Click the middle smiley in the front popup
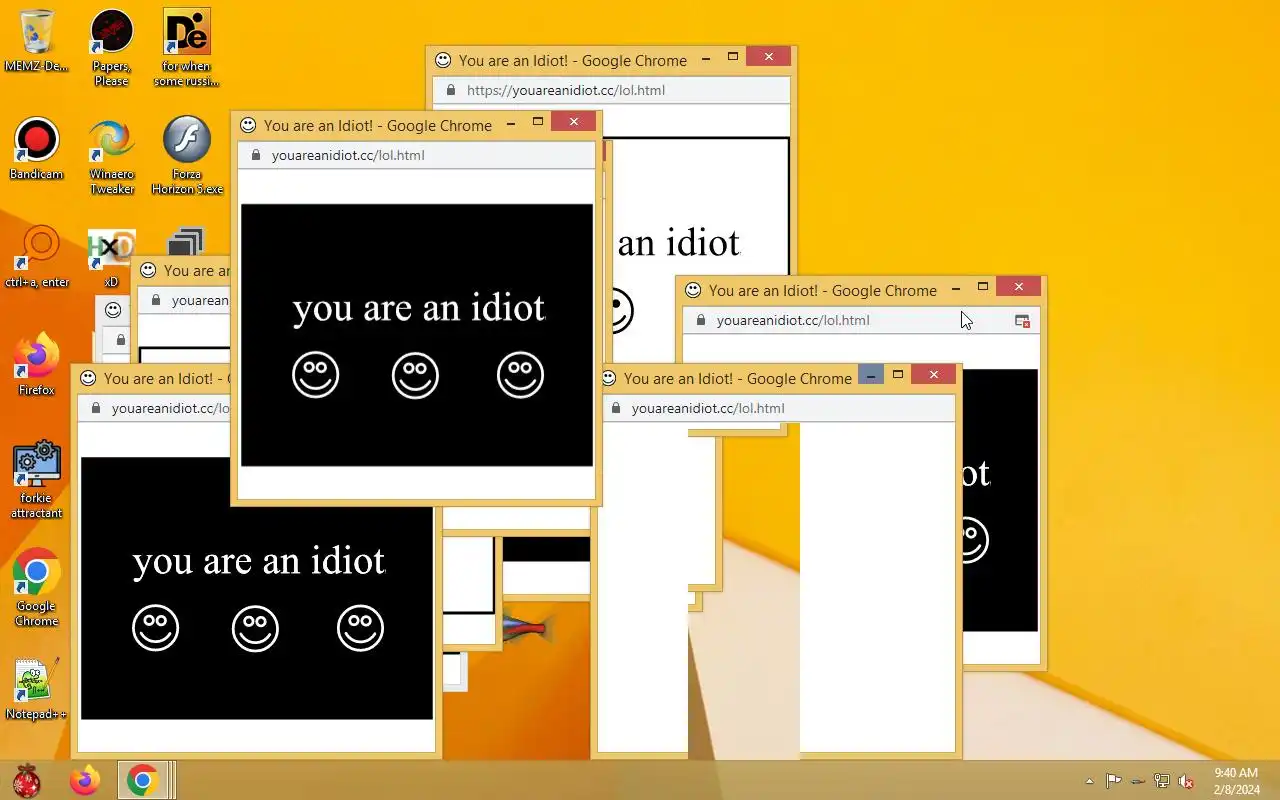 coord(415,375)
